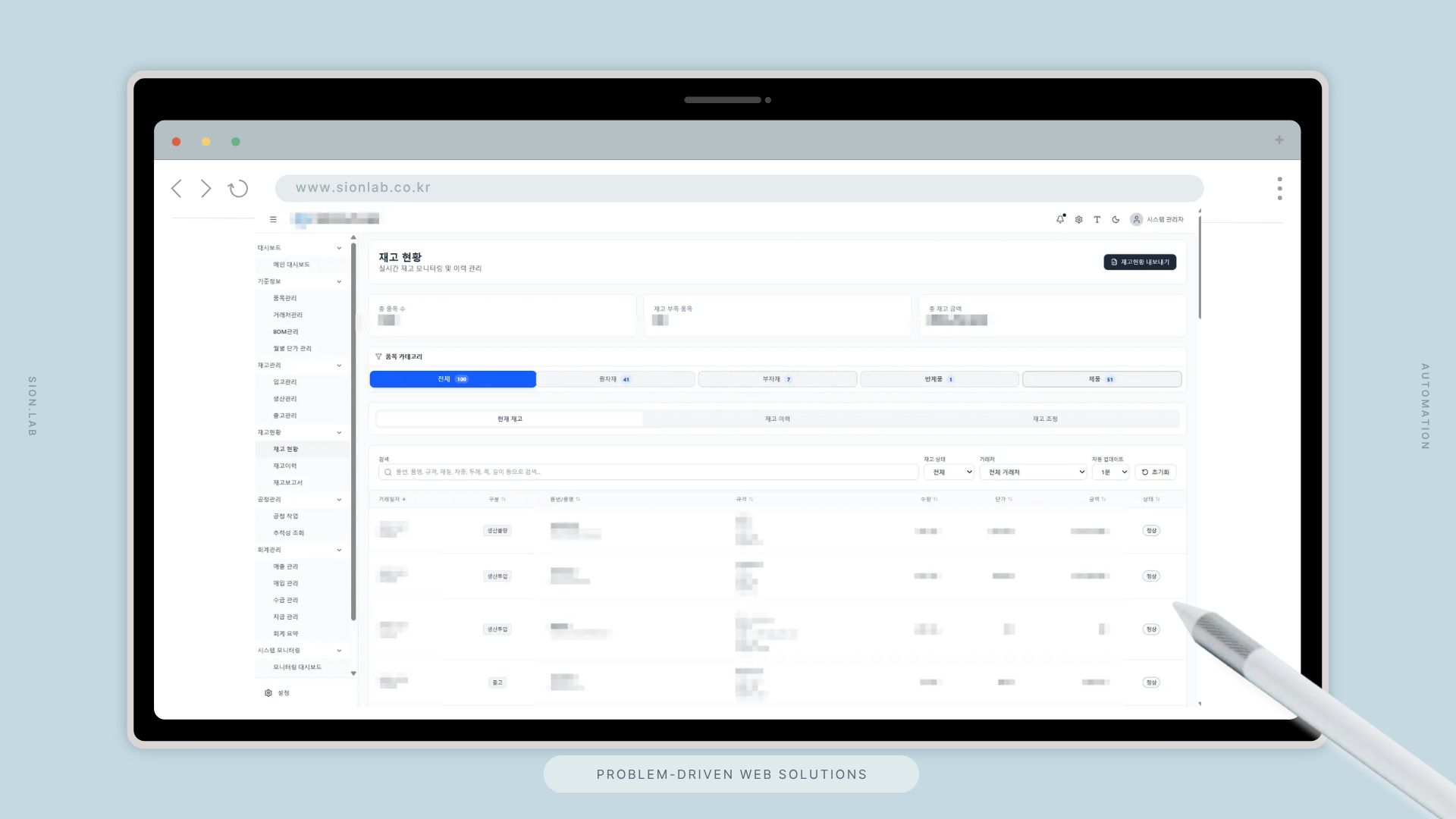Image resolution: width=1456 pixels, height=819 pixels.
Task: Click the hamburger menu icon
Action: click(x=273, y=220)
